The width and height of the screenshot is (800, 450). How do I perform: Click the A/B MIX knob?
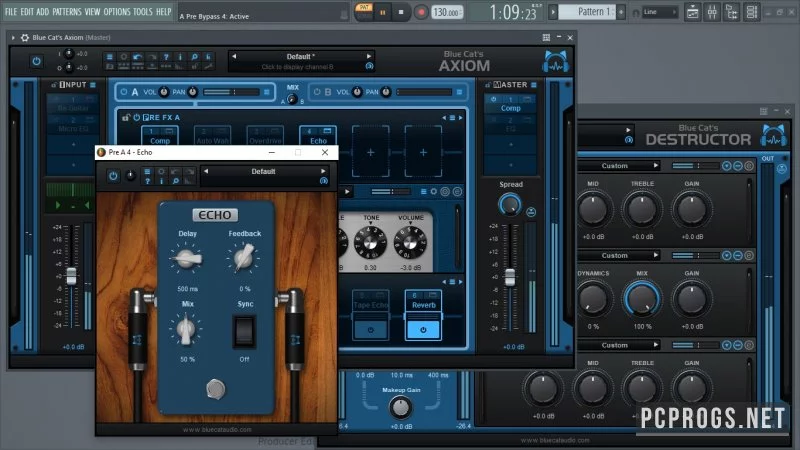click(x=292, y=99)
